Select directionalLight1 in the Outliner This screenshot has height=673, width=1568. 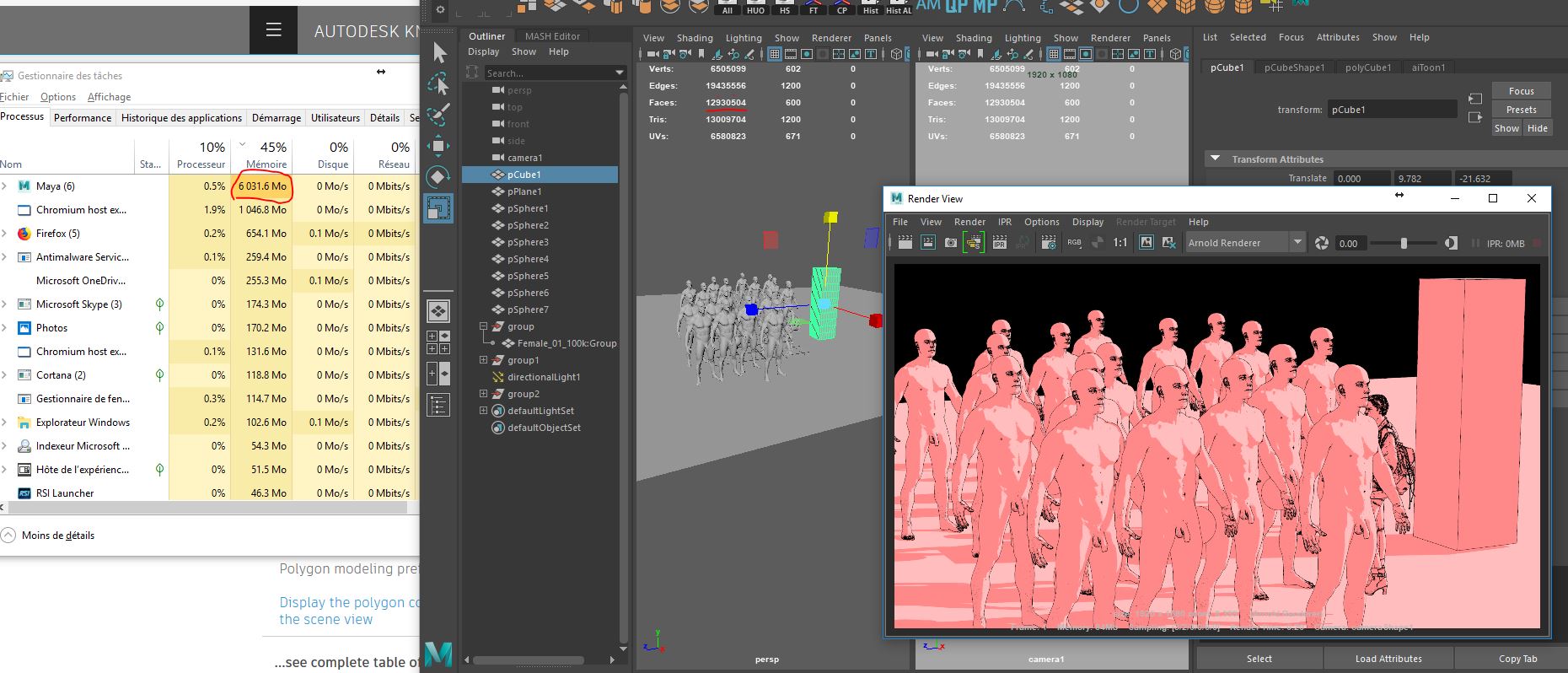(543, 377)
